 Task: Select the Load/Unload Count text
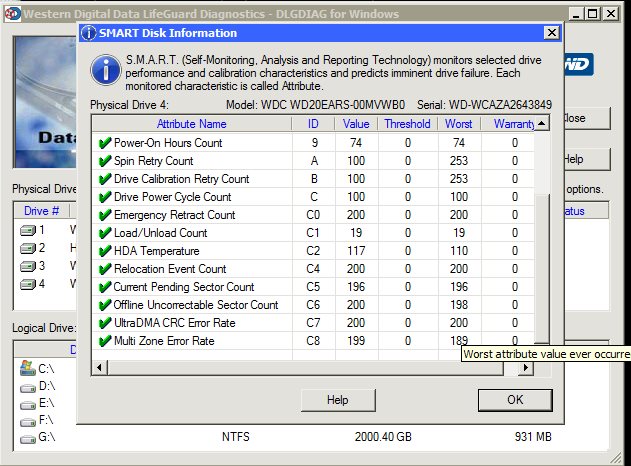point(161,233)
